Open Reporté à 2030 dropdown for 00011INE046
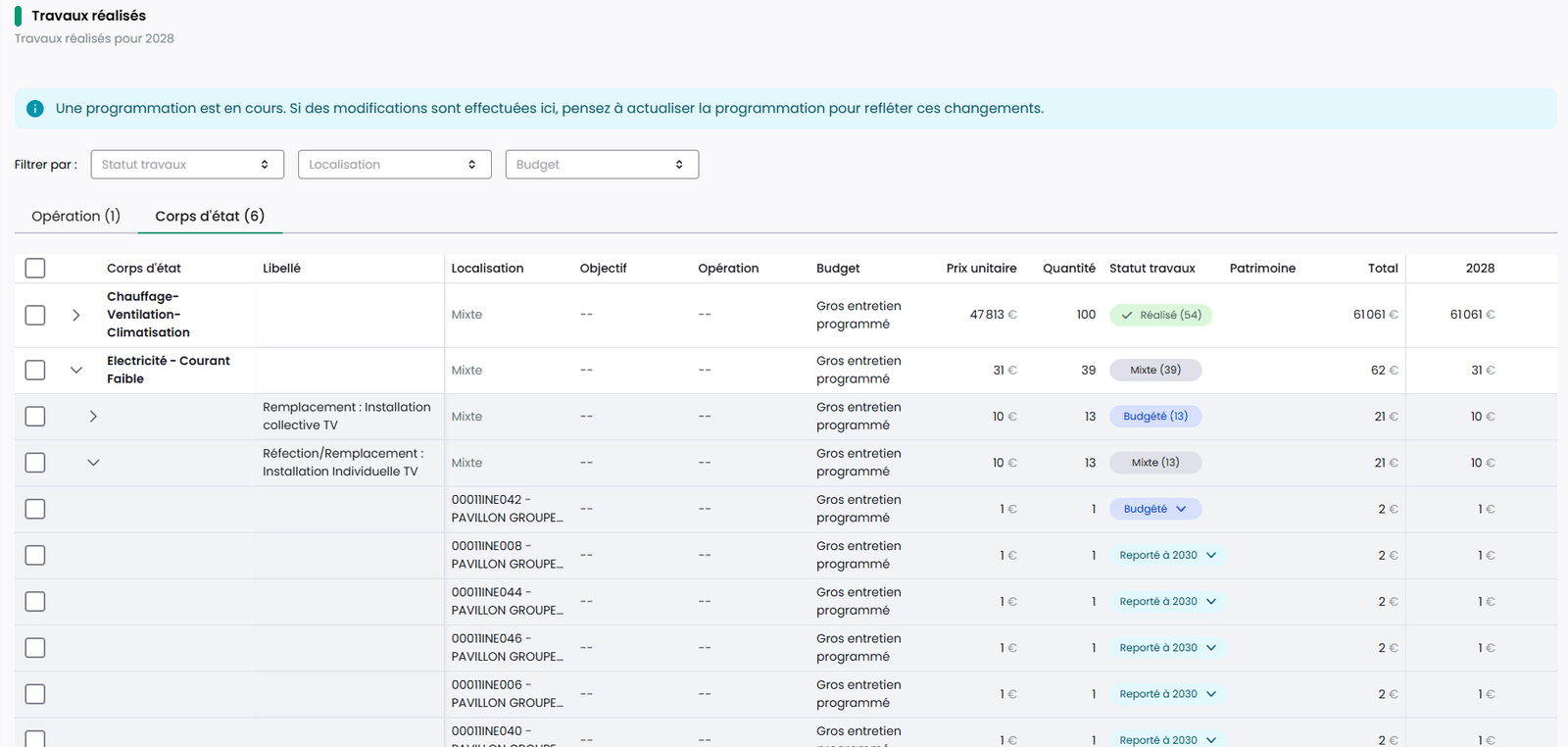The image size is (1568, 747). point(1168,647)
